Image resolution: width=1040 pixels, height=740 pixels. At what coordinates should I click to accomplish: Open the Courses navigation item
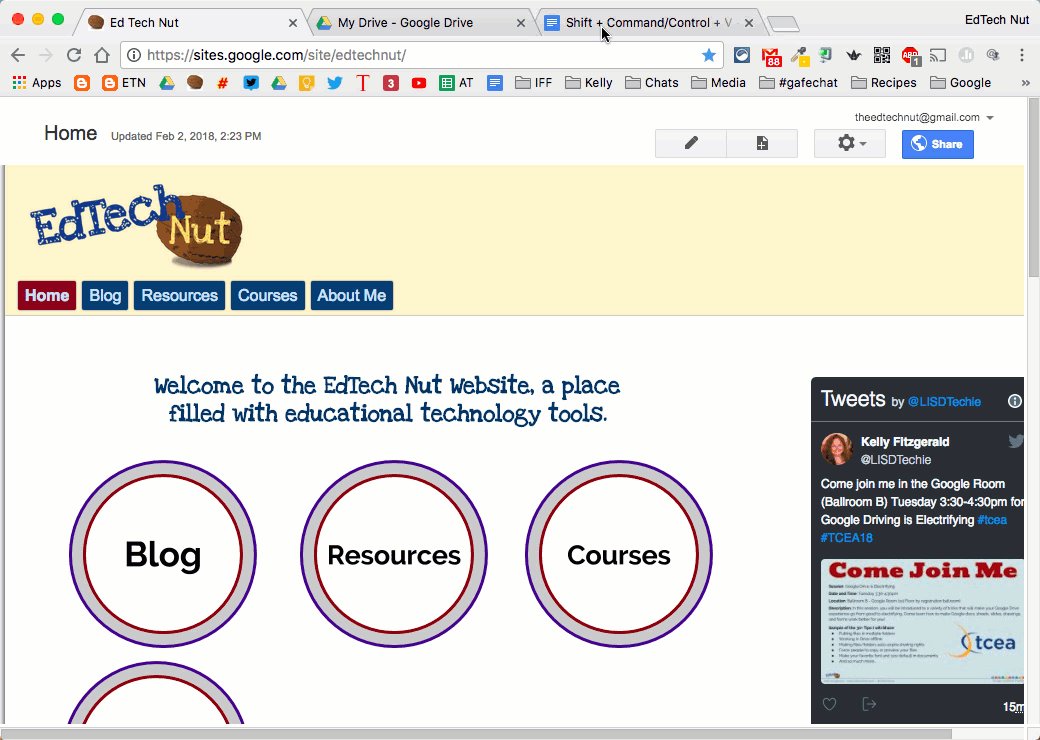268,296
